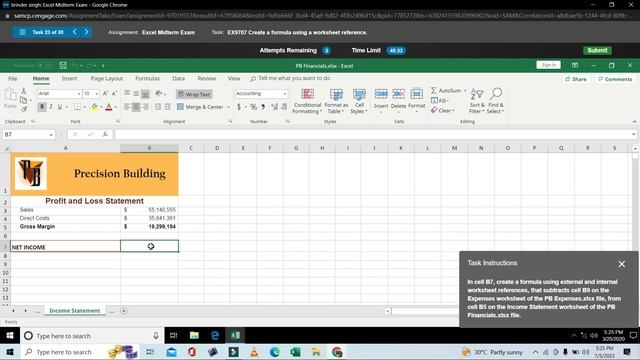640x360 pixels.
Task: Toggle Align Right
Action: [145, 107]
